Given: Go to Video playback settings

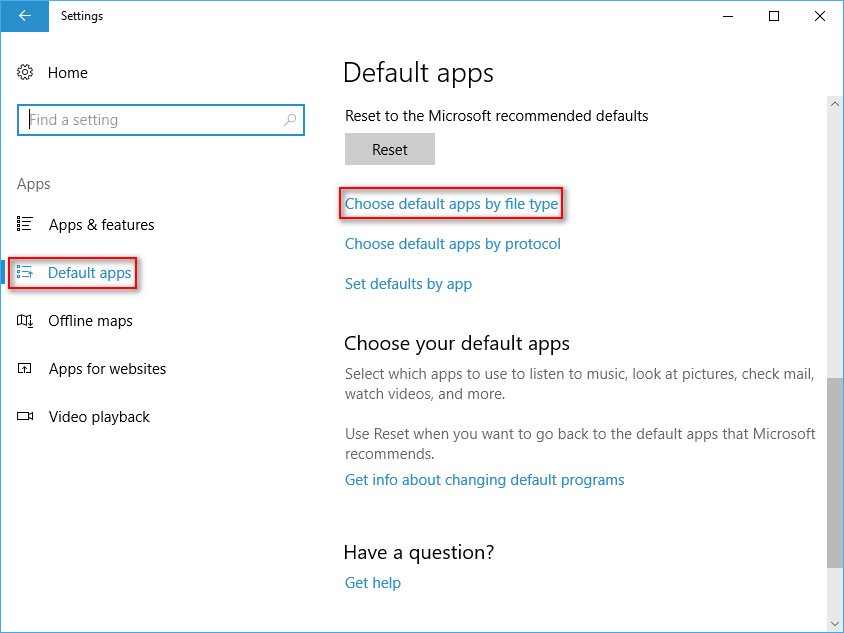Looking at the screenshot, I should (x=99, y=417).
